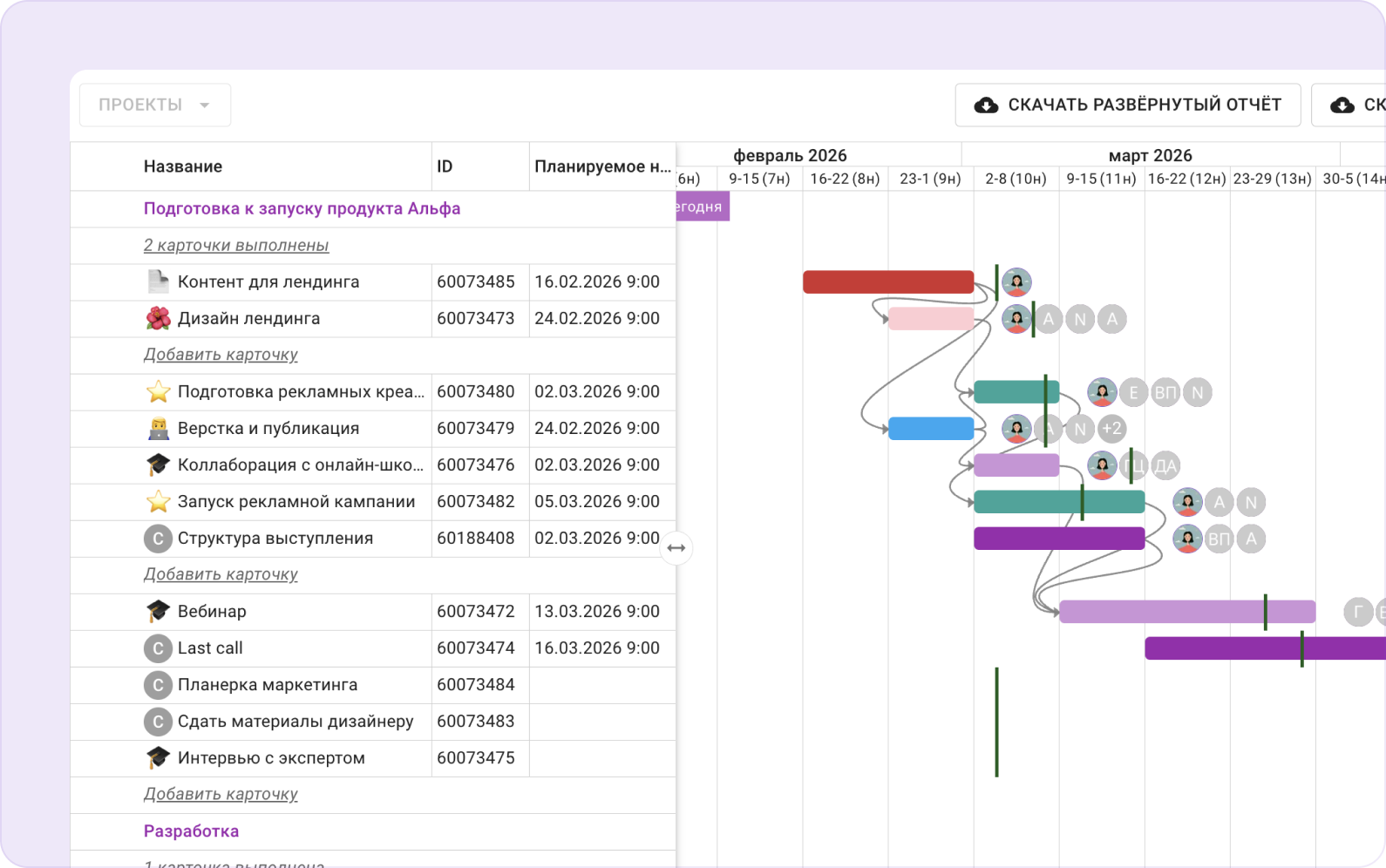Select the pink Дизайн лендинга Gantt bar
The image size is (1386, 868).
931,319
